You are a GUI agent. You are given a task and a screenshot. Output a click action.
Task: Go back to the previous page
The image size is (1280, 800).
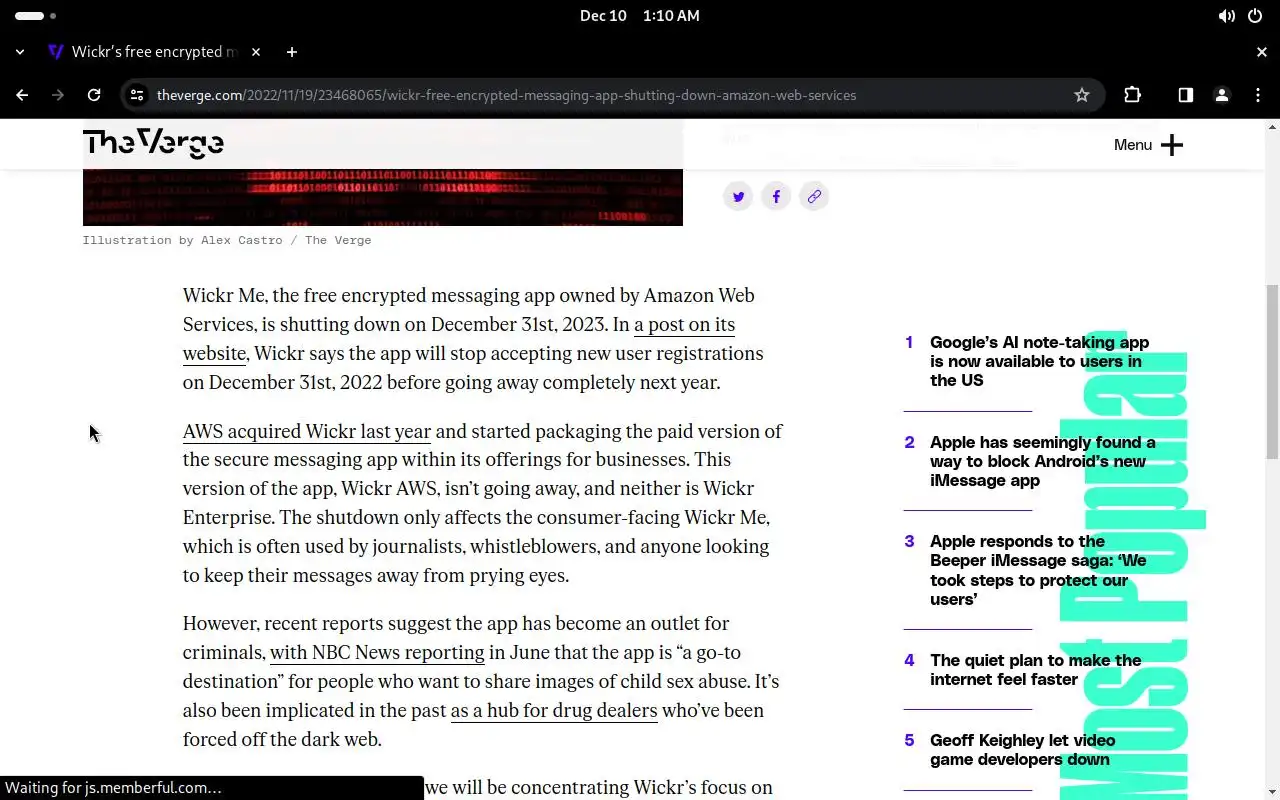coord(22,95)
